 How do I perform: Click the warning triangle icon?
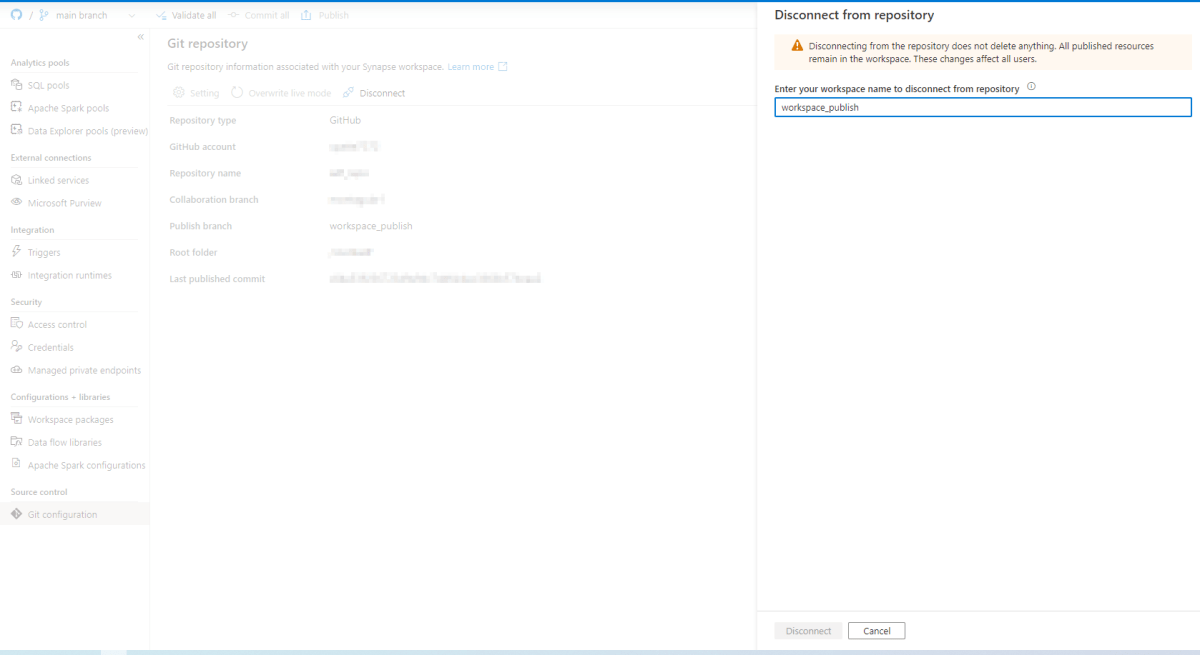797,46
